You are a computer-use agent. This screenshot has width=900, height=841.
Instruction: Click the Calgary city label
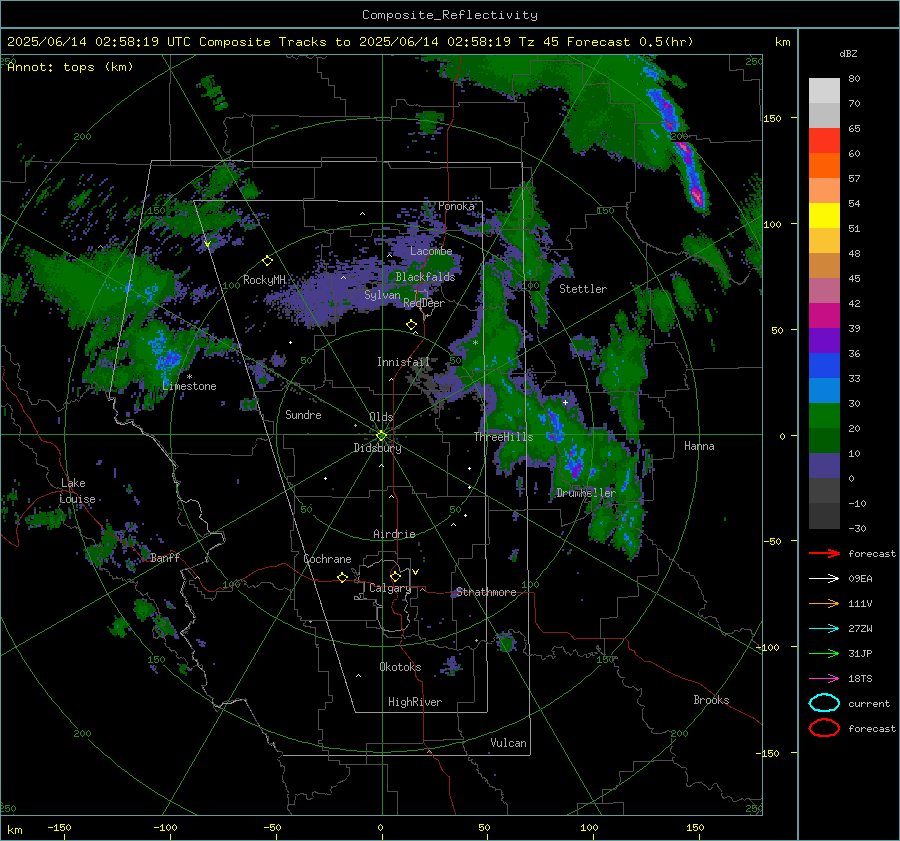tap(390, 588)
